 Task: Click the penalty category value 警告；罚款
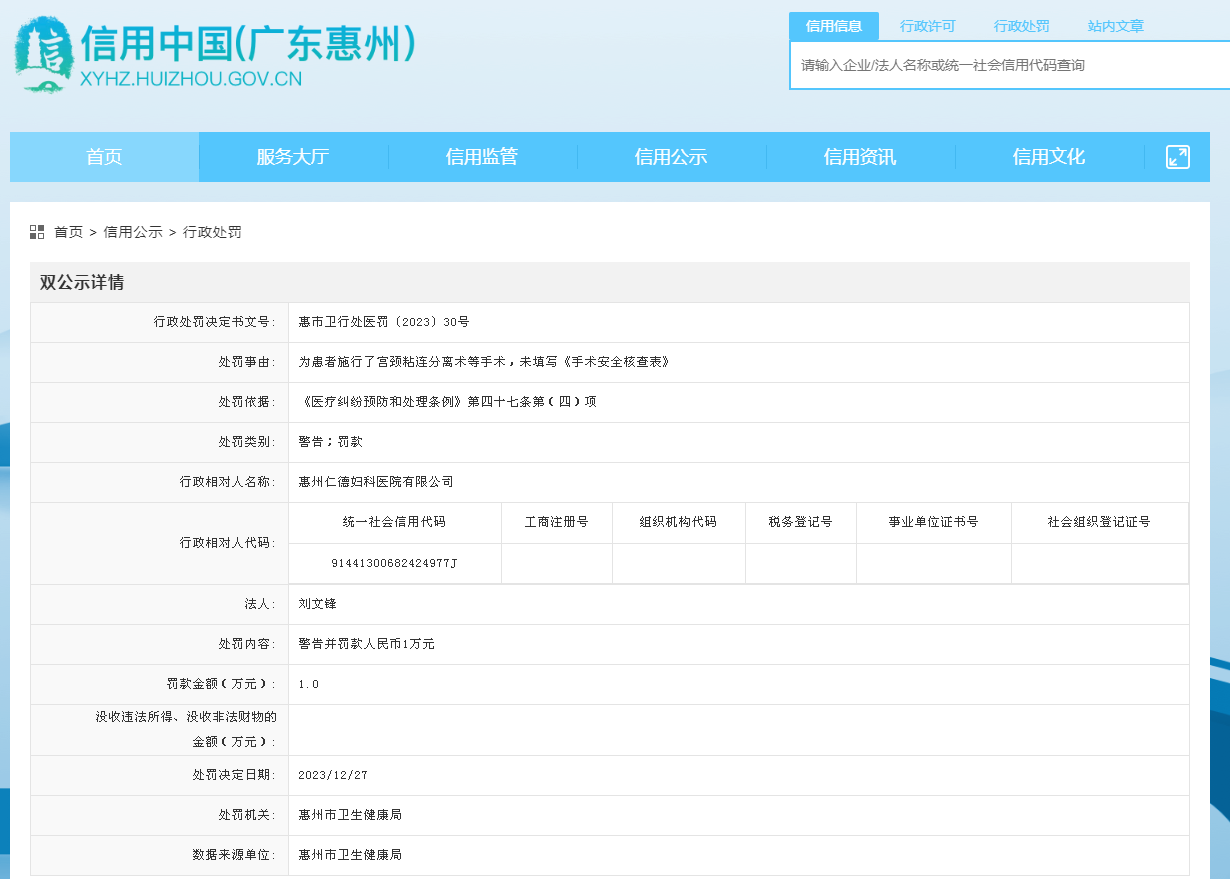tap(330, 442)
